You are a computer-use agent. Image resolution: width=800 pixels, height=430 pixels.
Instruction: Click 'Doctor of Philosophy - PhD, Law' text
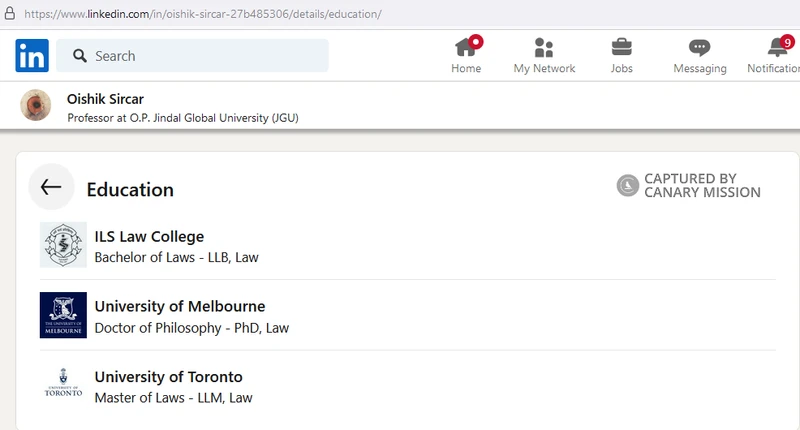(192, 328)
